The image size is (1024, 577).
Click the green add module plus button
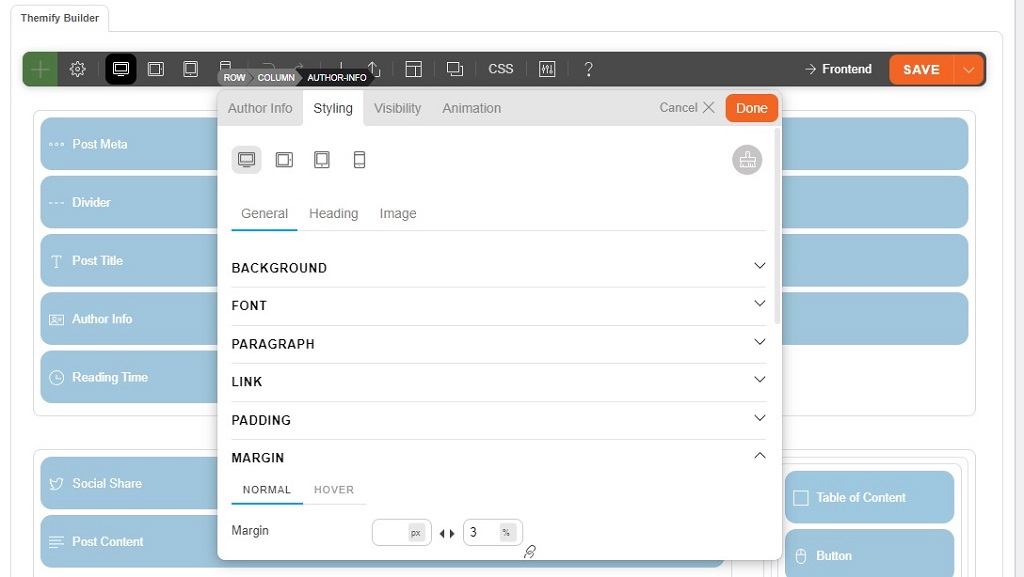(x=40, y=69)
